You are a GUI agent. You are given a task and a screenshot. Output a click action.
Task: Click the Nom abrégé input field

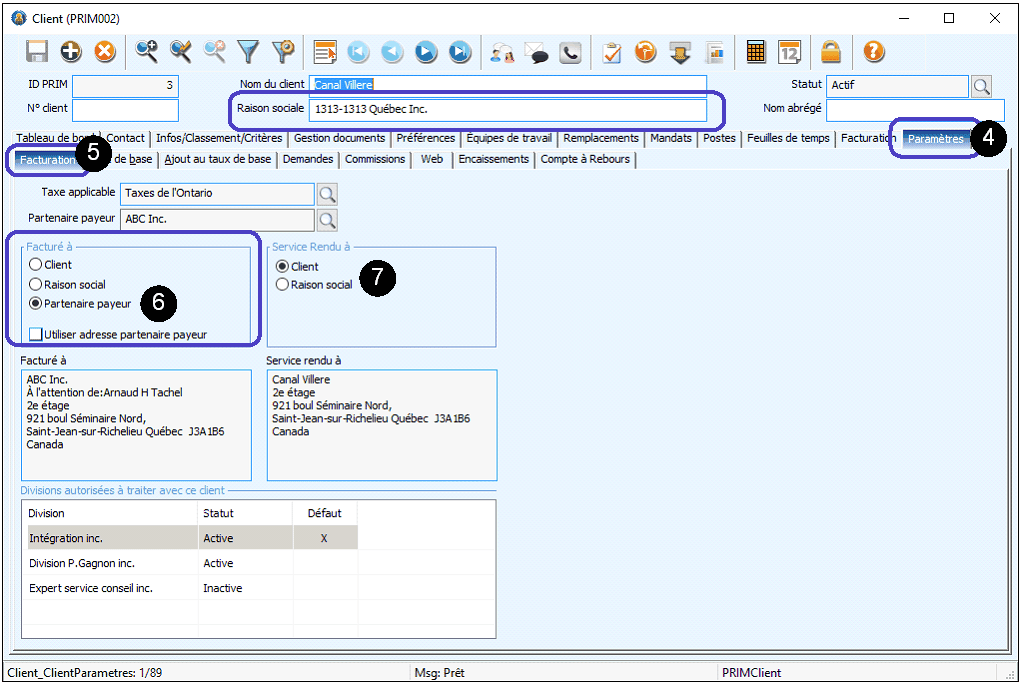[x=914, y=110]
